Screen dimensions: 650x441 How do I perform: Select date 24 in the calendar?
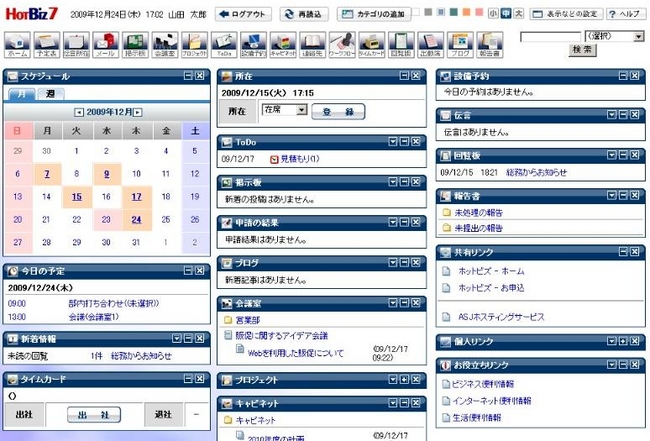coord(136,220)
